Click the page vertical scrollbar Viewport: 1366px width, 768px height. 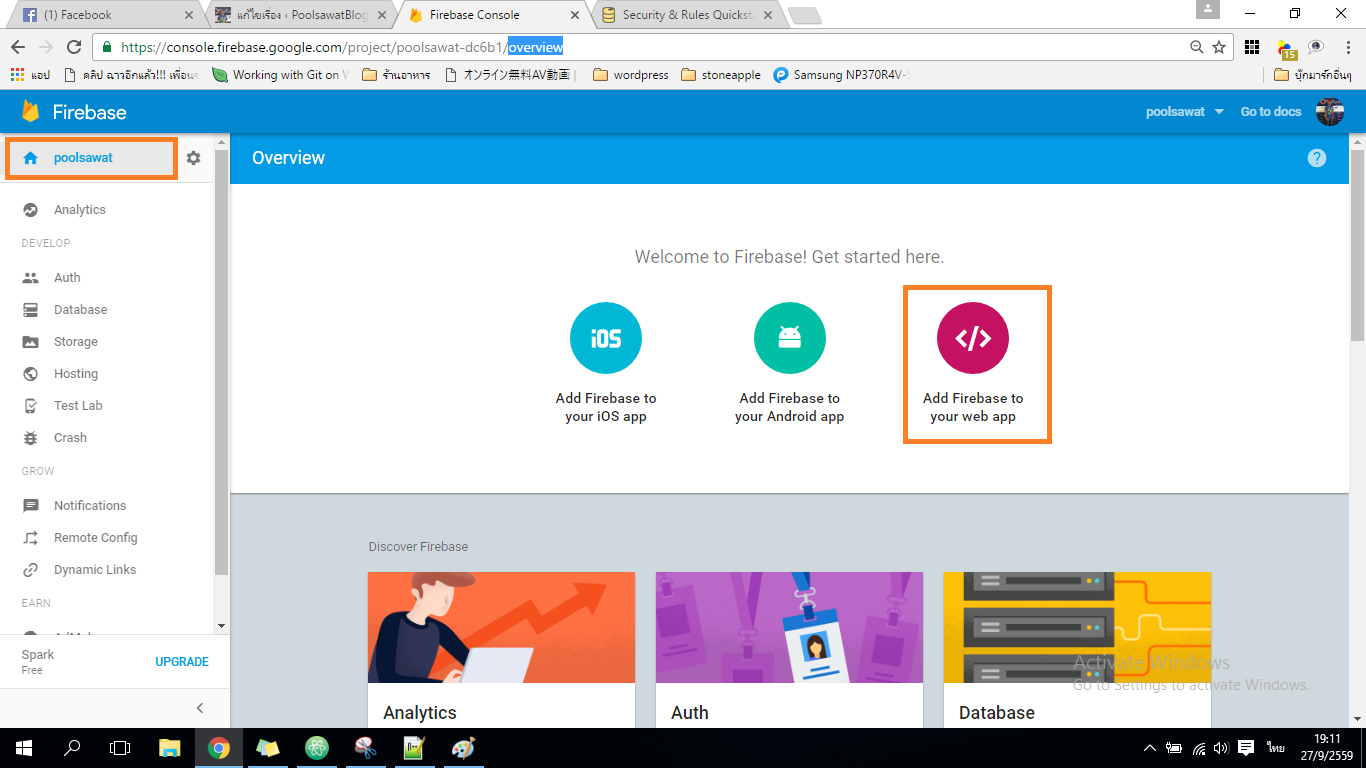(x=1358, y=245)
